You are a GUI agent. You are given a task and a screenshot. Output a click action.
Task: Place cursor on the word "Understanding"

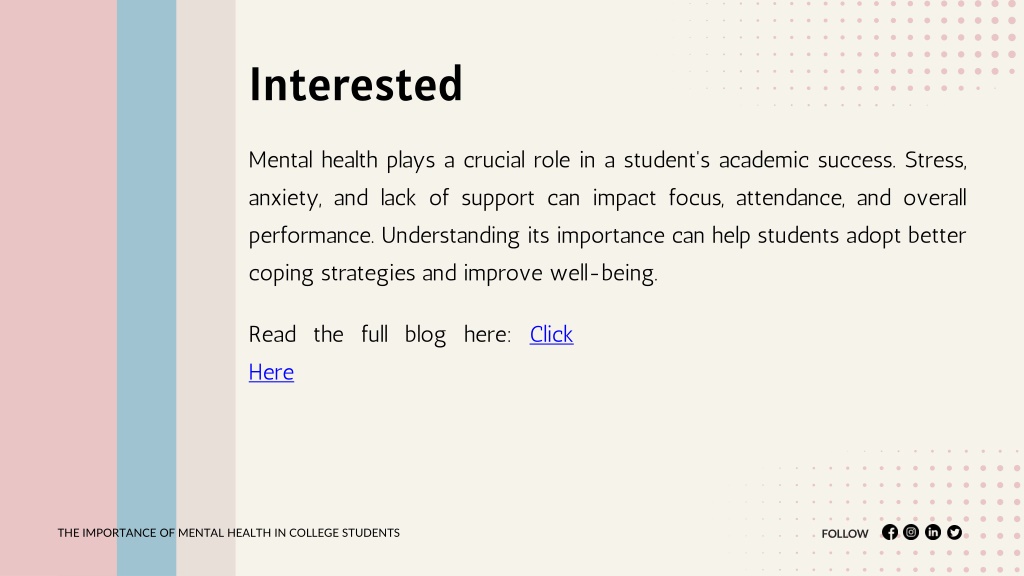click(450, 235)
